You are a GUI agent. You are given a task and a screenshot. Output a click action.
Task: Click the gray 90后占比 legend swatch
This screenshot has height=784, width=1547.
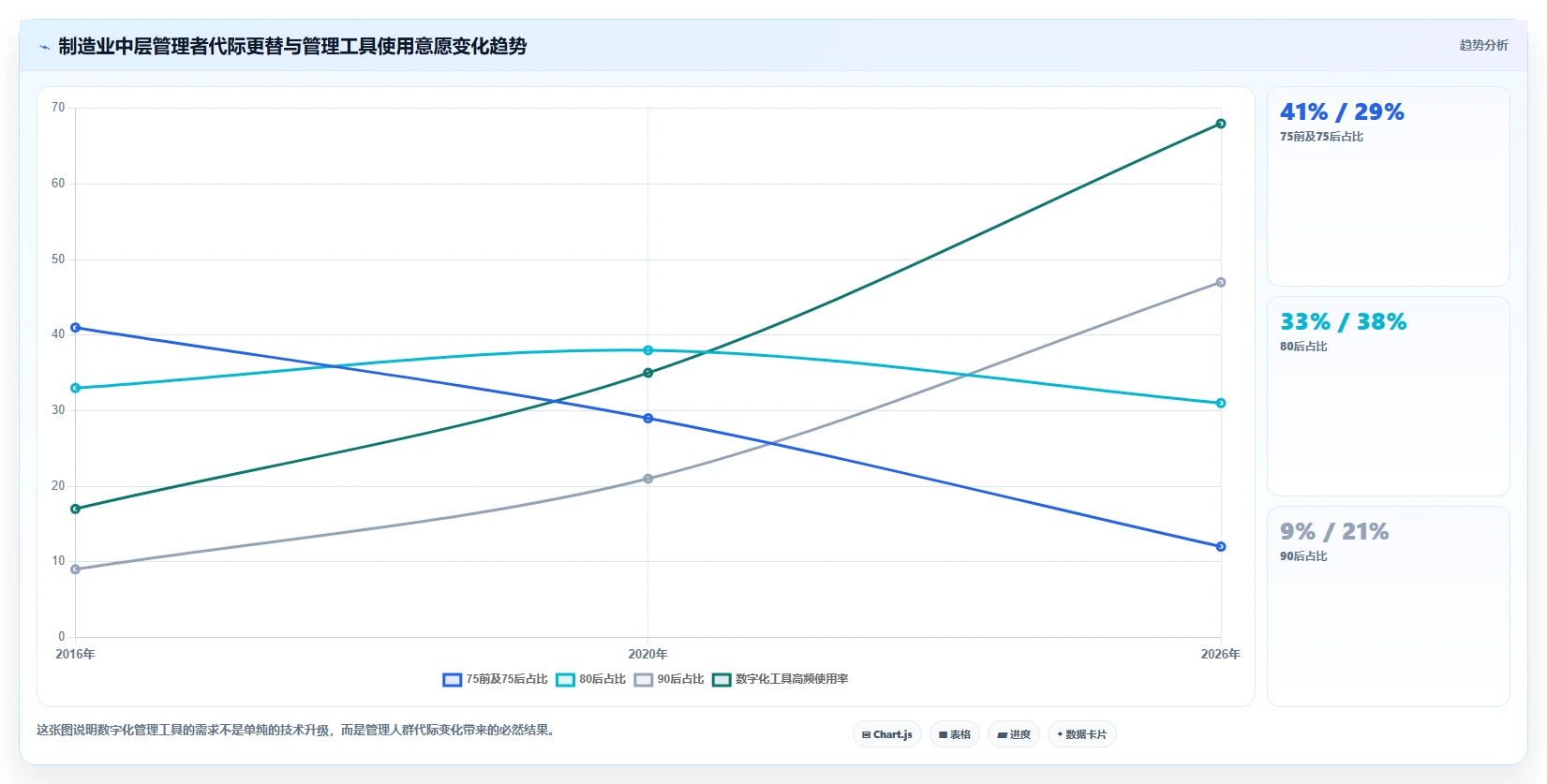pos(644,680)
